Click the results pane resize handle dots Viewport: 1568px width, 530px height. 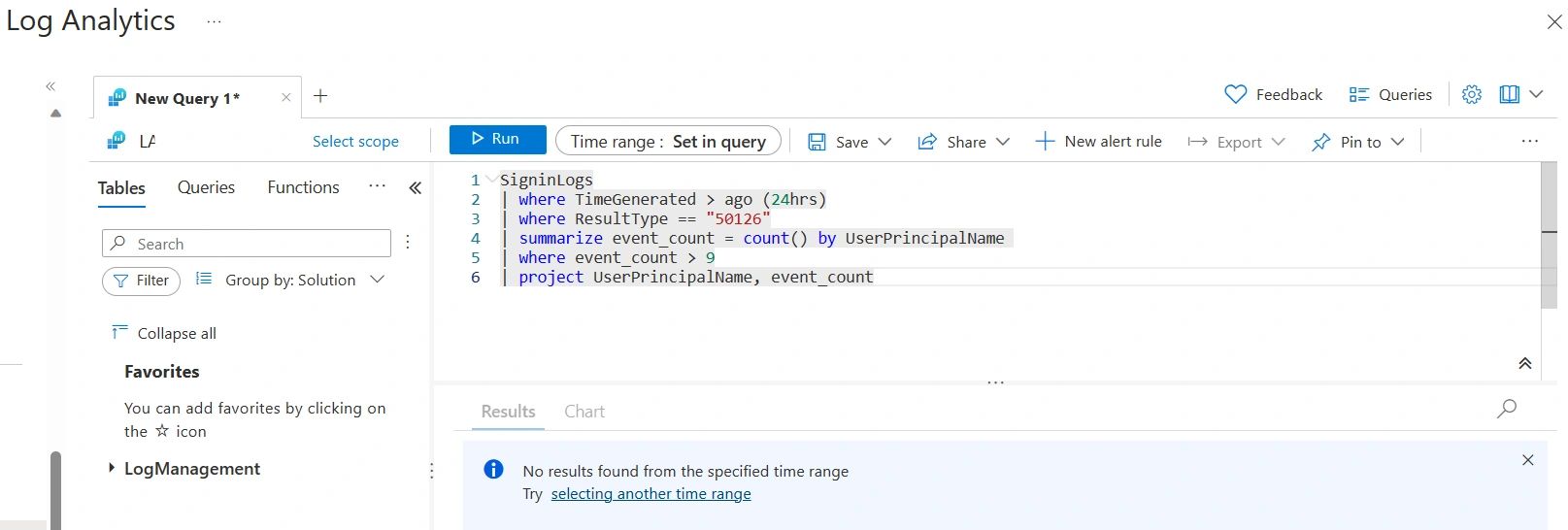tap(996, 382)
